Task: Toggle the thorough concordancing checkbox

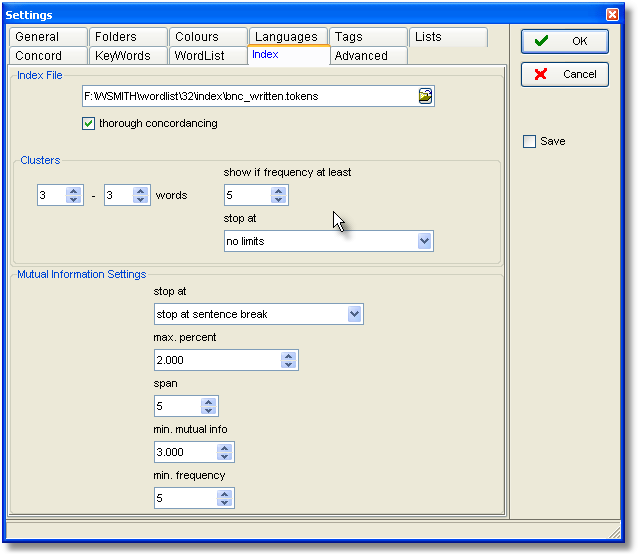Action: 88,123
